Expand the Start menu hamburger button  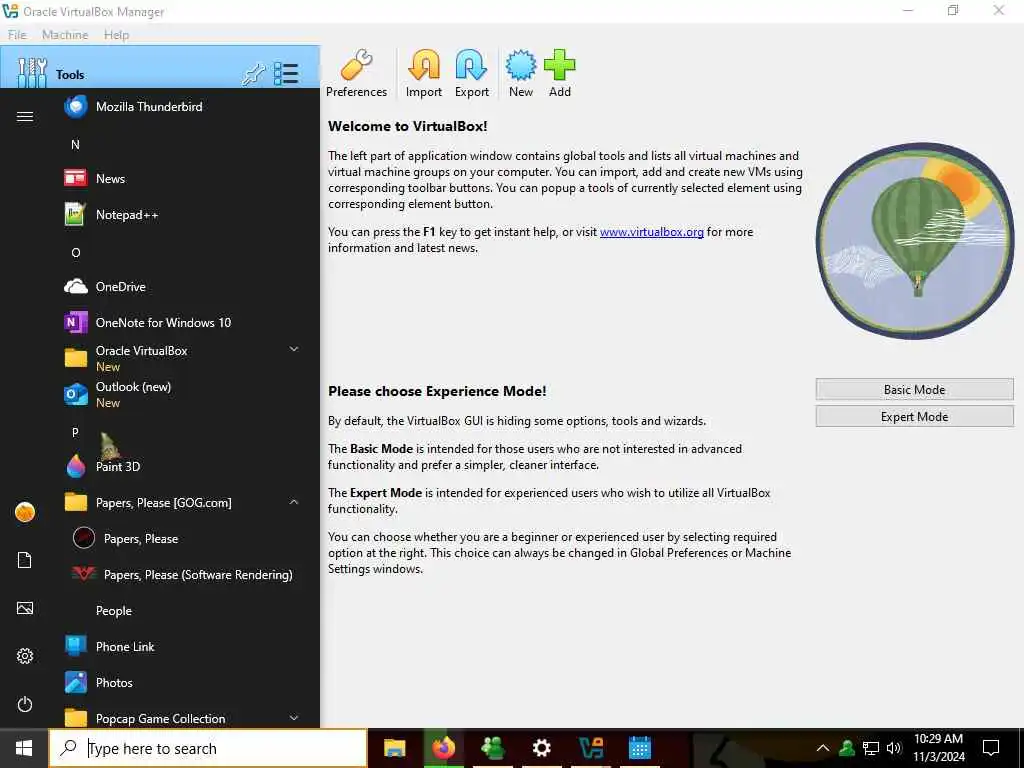point(25,116)
